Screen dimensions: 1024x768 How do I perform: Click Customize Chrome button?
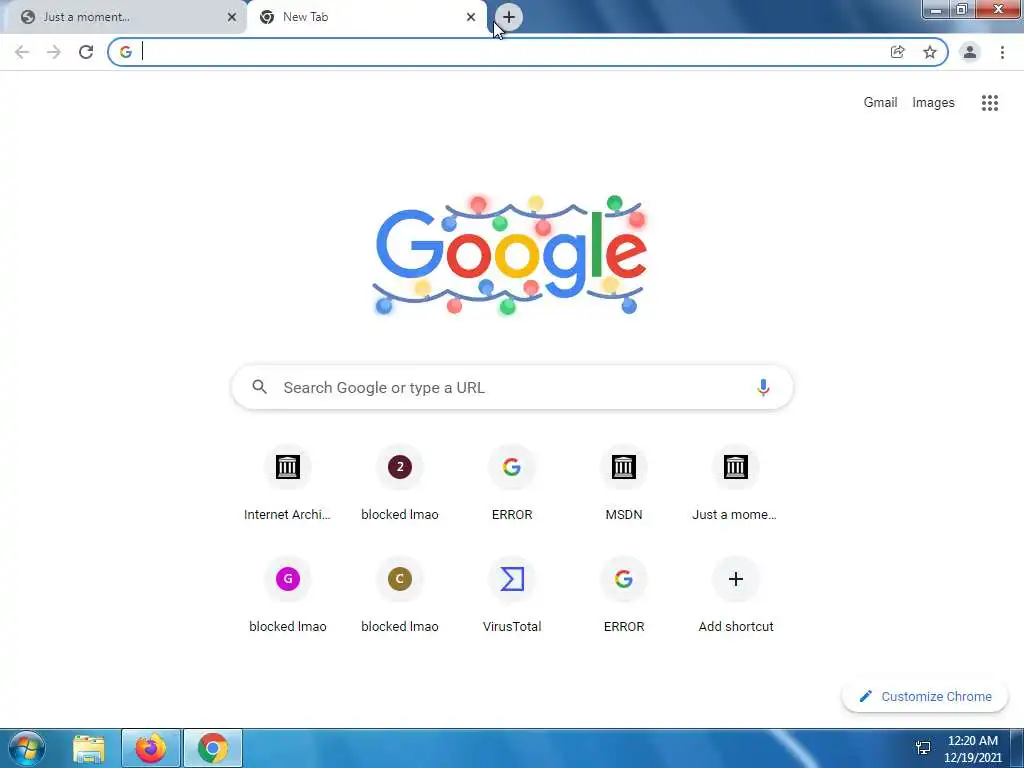[925, 696]
